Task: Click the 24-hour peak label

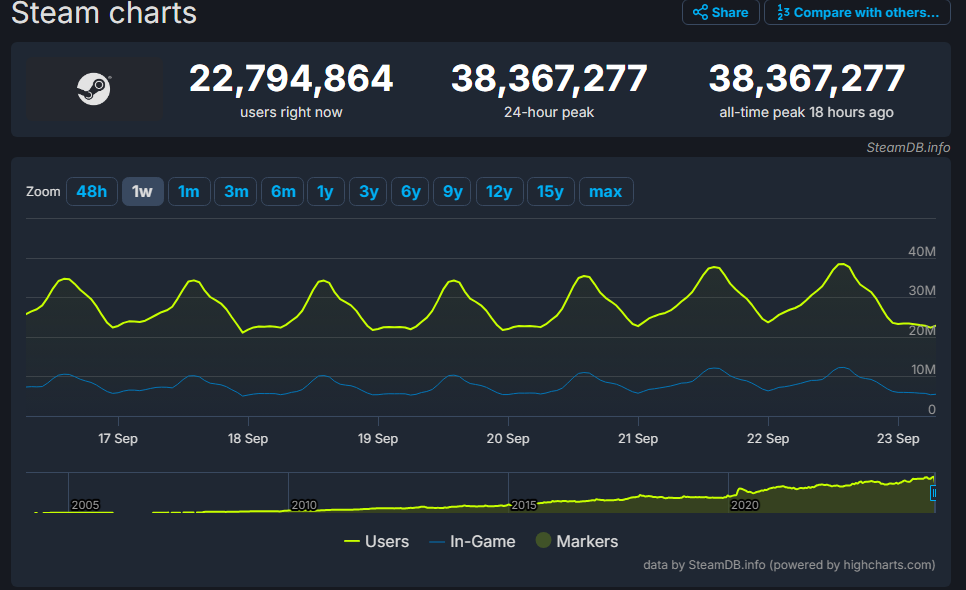Action: pyautogui.click(x=549, y=112)
